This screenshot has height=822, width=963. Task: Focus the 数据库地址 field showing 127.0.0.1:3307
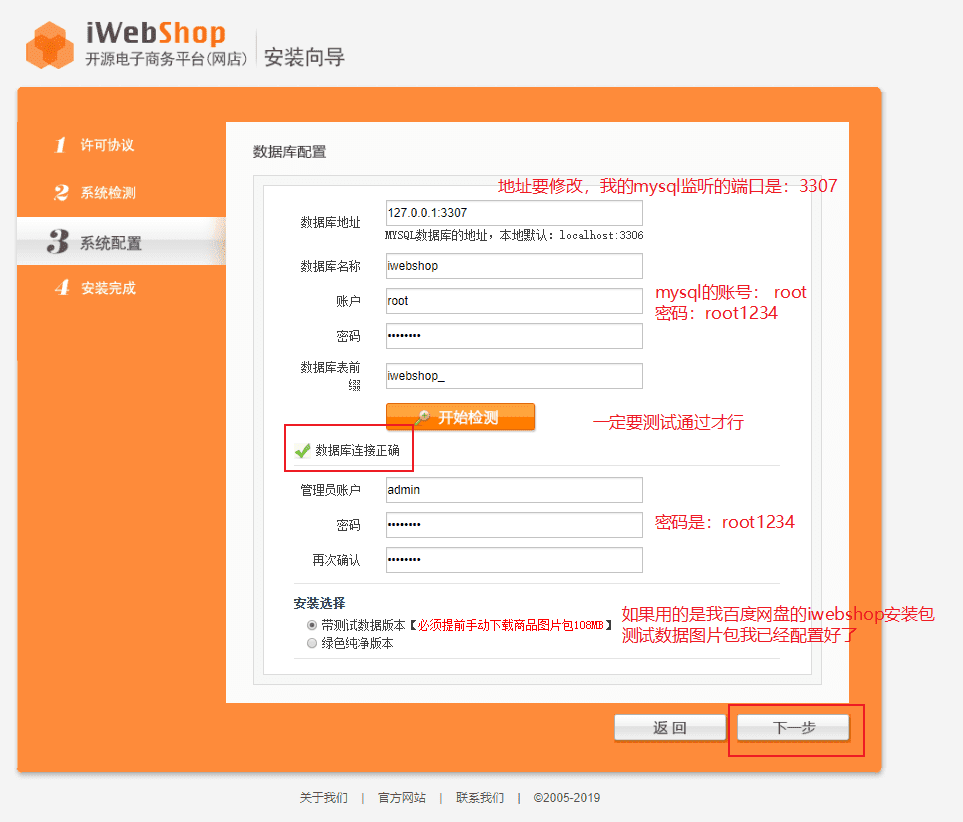tap(514, 213)
